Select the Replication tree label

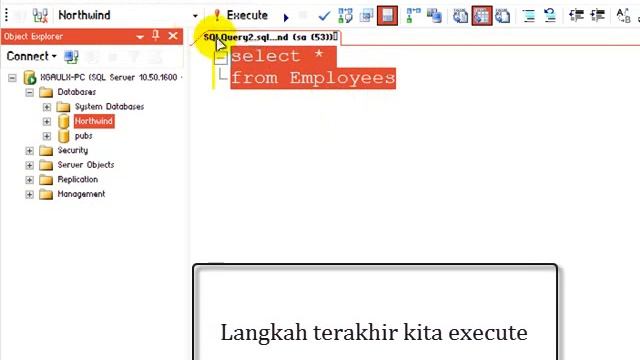[x=78, y=180]
